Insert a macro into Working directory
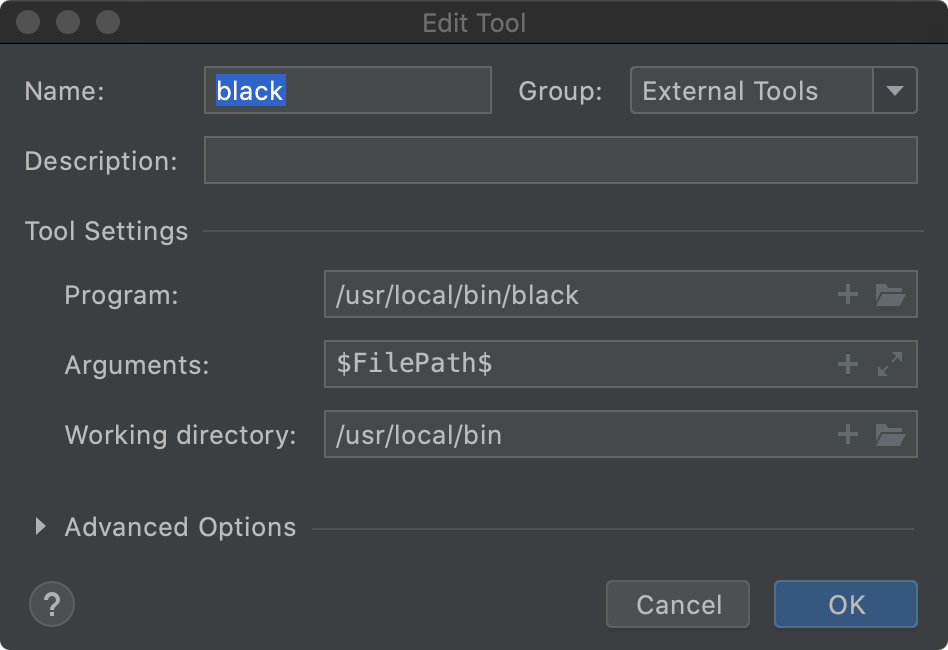 [847, 434]
